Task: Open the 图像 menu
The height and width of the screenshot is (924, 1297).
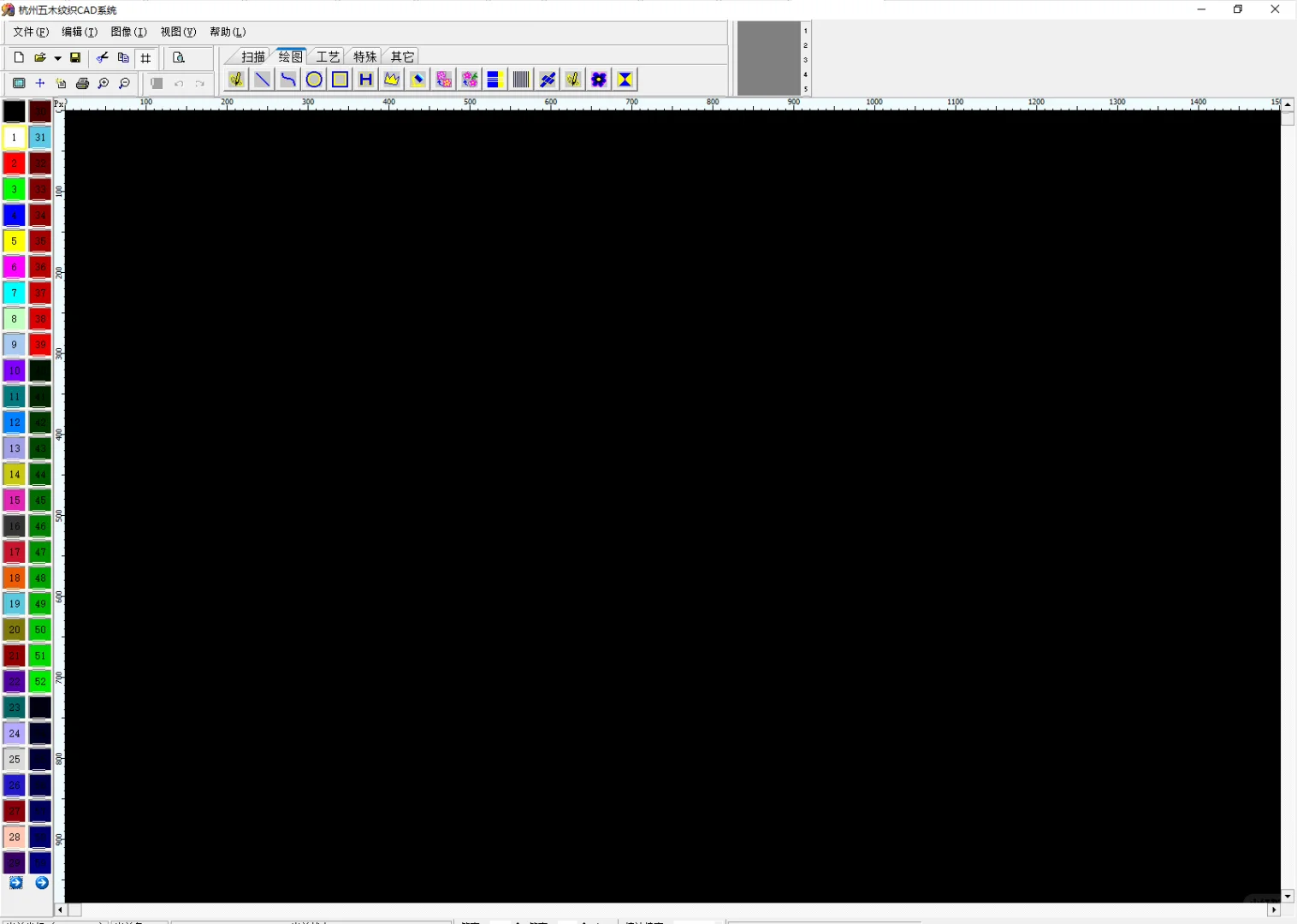Action: click(x=129, y=32)
